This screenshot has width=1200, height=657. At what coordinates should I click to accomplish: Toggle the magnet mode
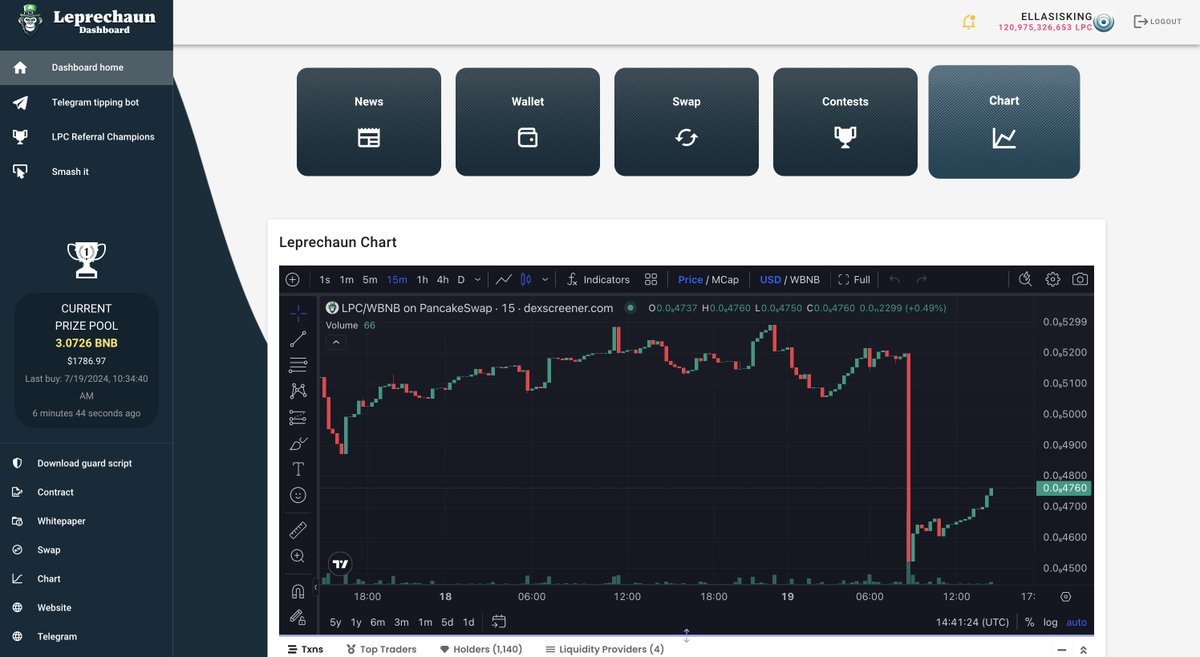pos(298,591)
